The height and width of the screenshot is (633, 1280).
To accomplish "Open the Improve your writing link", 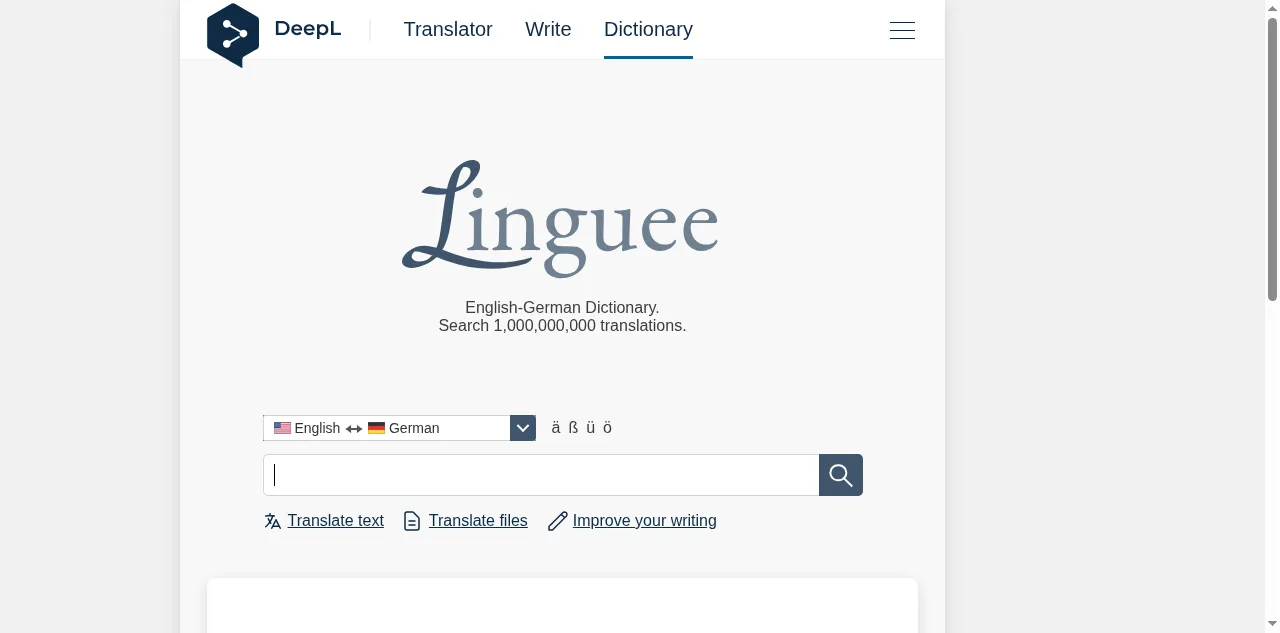I will pos(645,521).
